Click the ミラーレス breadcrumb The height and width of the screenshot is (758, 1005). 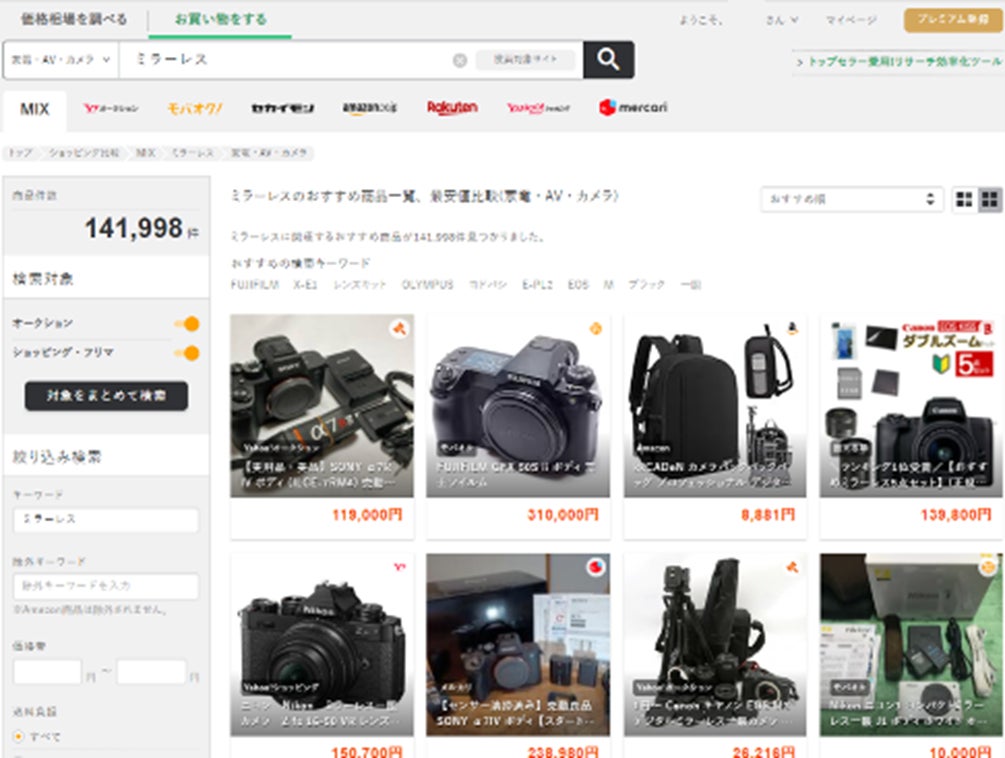pyautogui.click(x=193, y=153)
